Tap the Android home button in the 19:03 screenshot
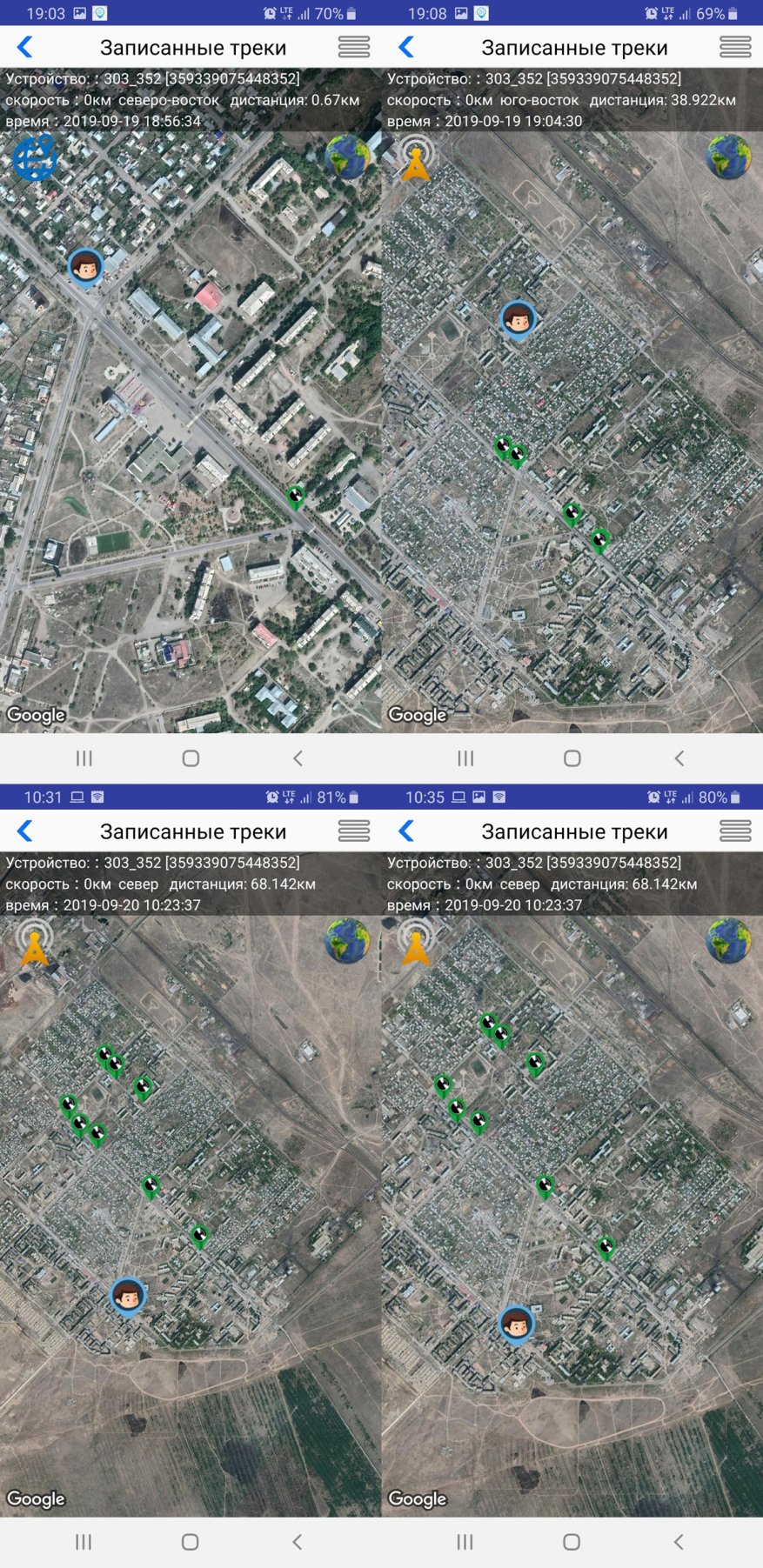Screen dimensions: 763x1568 pyautogui.click(x=191, y=758)
